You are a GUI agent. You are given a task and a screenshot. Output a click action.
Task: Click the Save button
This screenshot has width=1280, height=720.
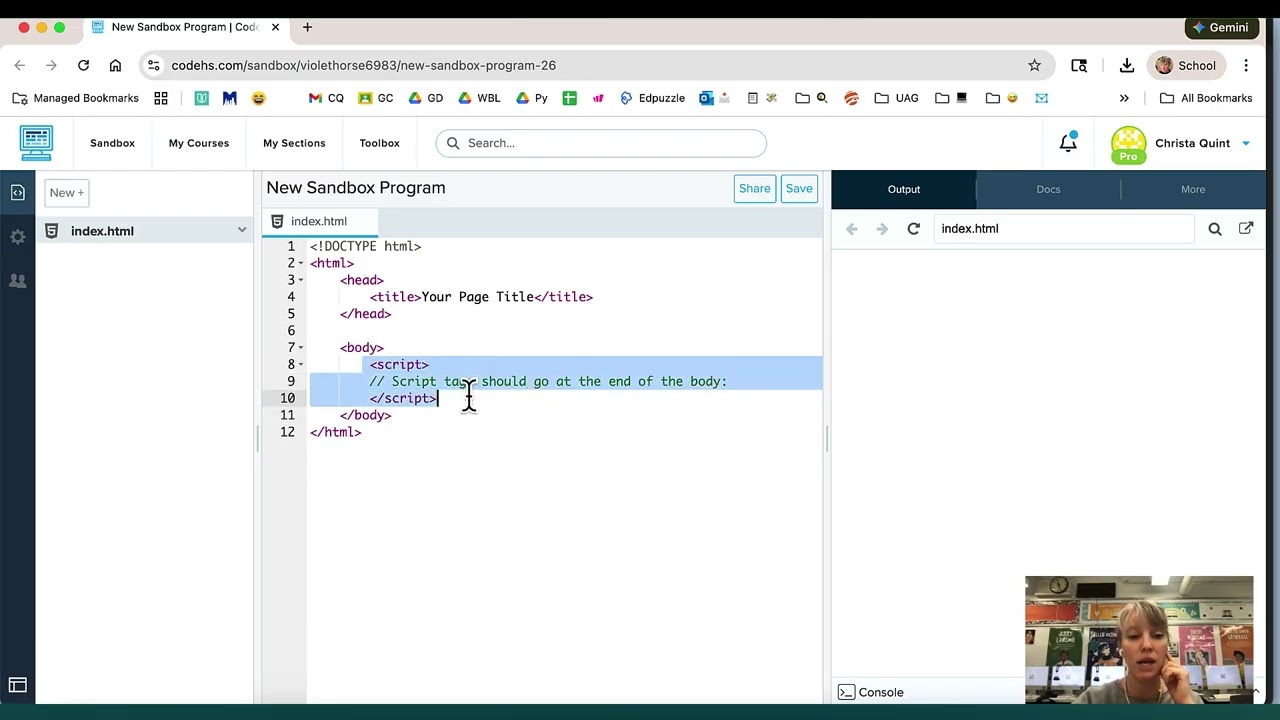[x=799, y=188]
